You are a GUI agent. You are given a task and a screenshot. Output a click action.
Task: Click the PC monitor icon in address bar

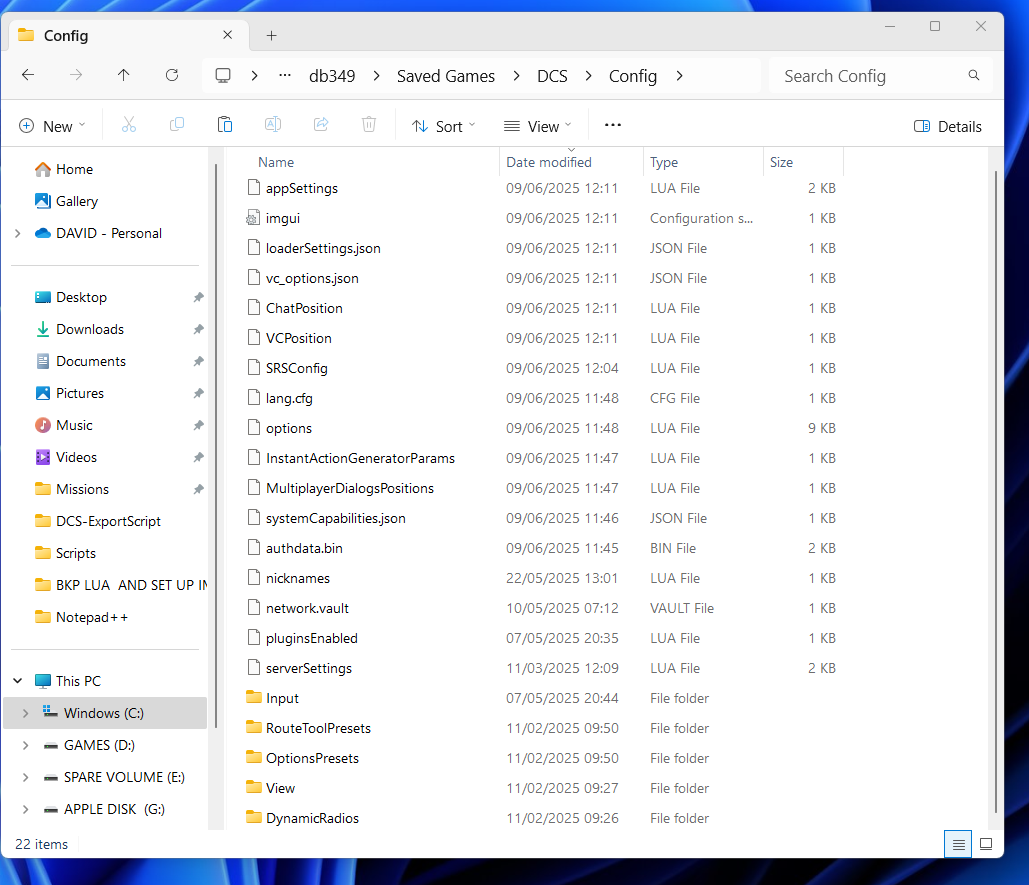point(223,75)
